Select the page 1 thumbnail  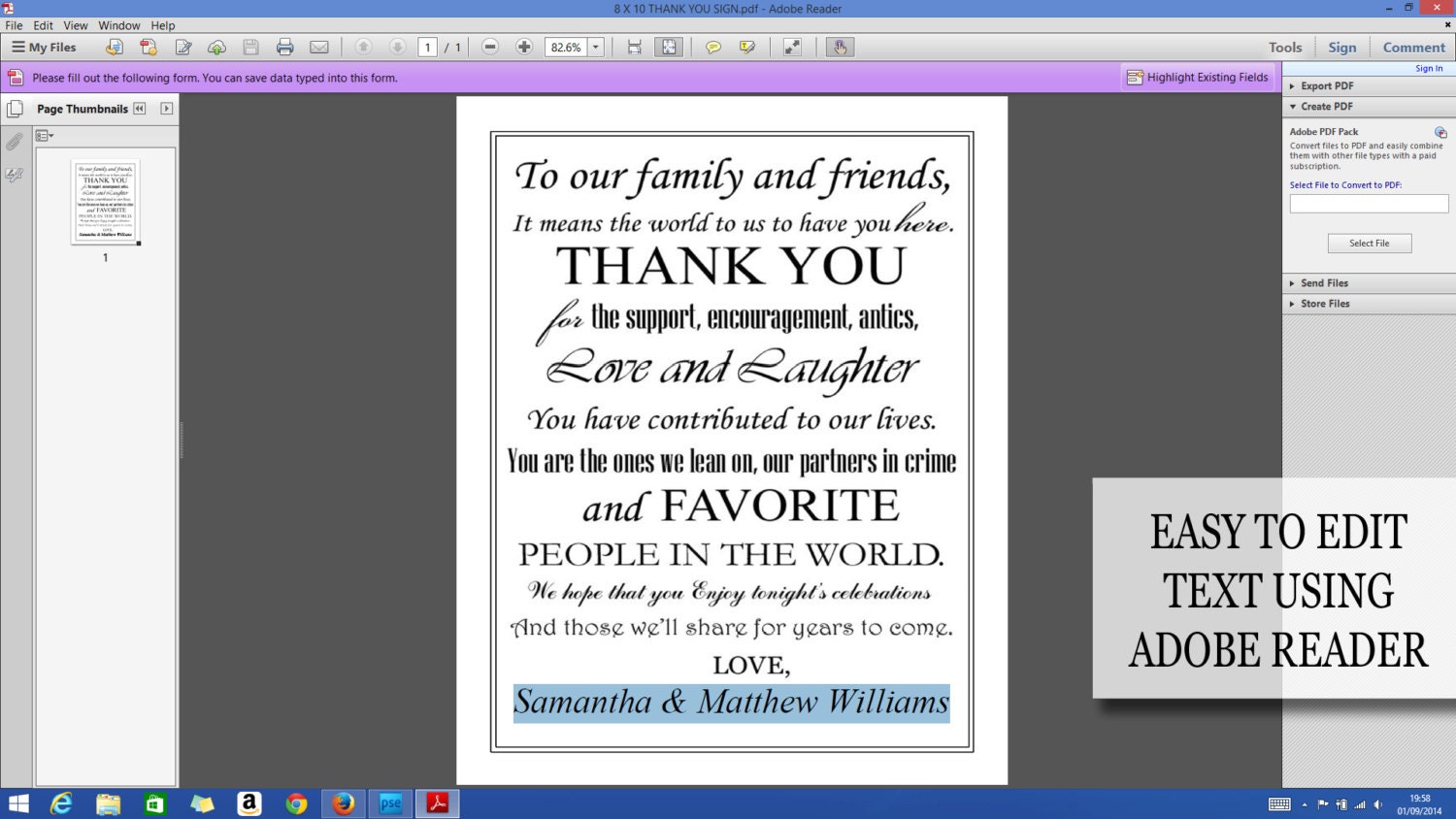(106, 202)
